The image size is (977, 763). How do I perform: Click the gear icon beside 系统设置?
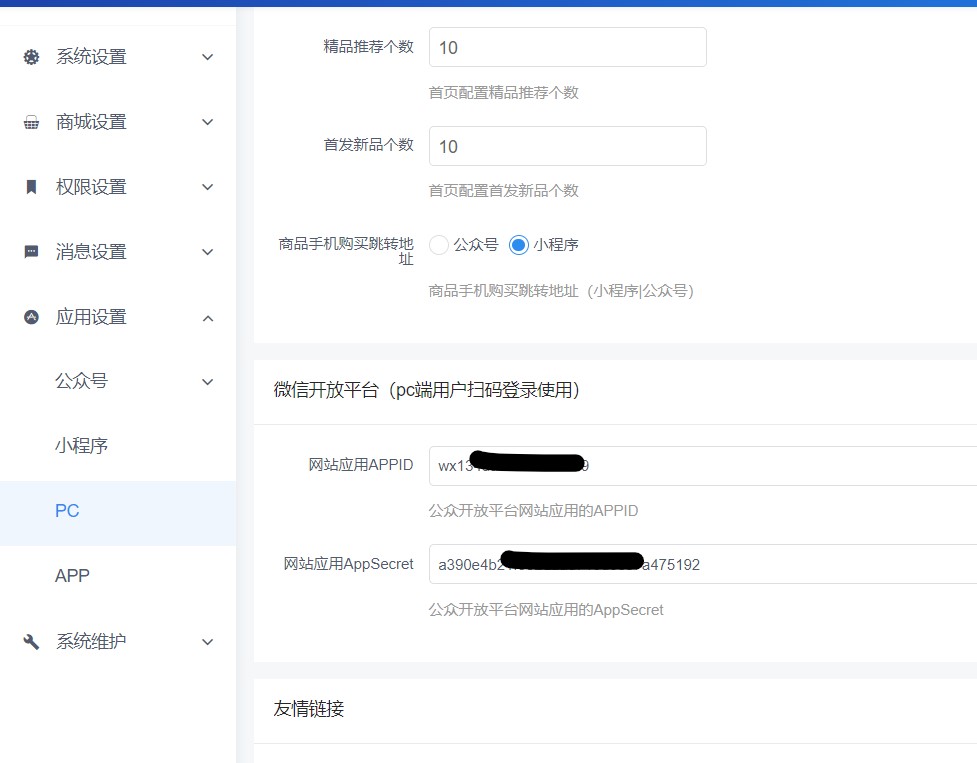coord(31,57)
